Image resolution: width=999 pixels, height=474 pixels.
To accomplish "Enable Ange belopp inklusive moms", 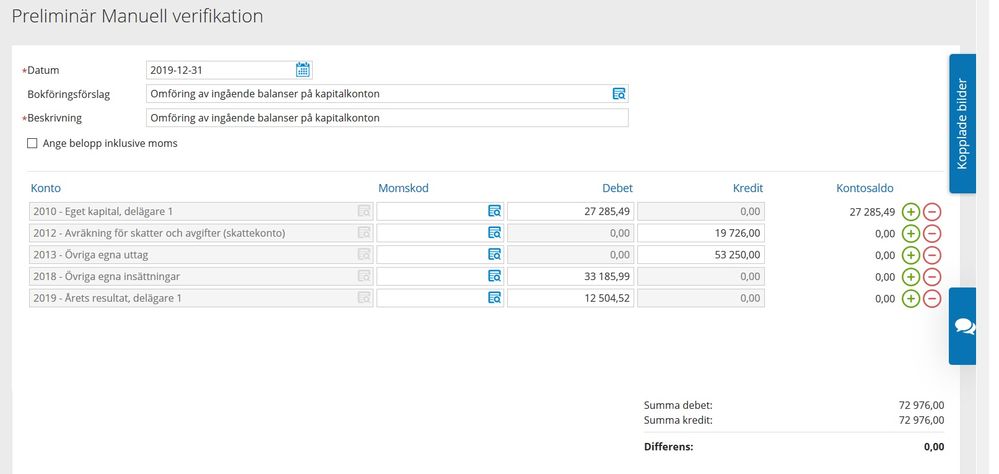I will click(32, 143).
